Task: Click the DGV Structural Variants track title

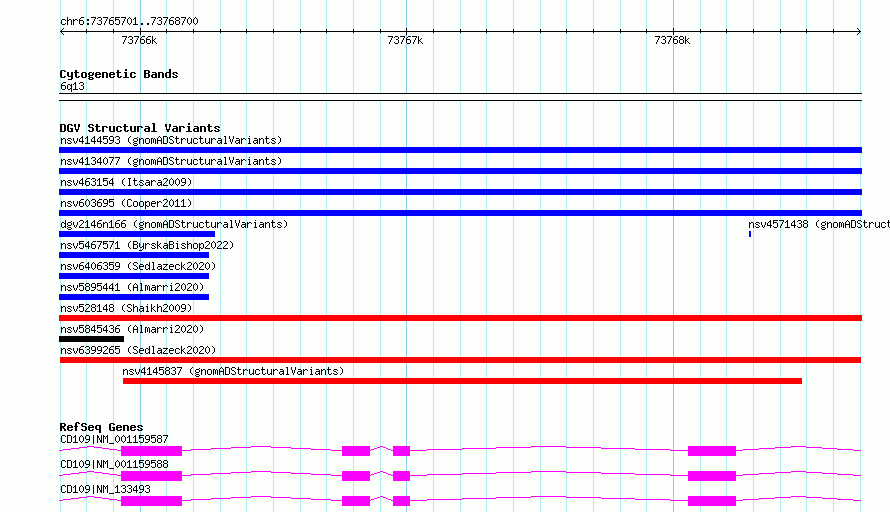Action: tap(140, 128)
